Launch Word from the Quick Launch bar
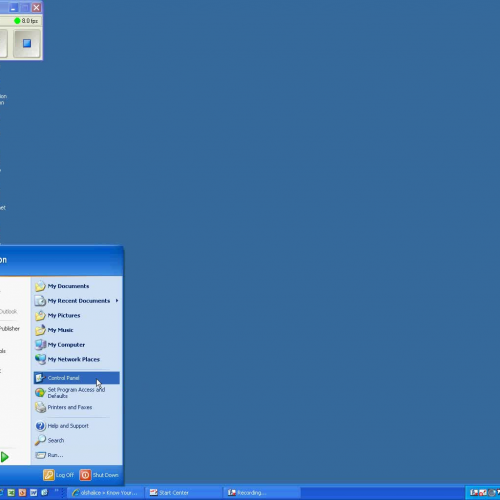This screenshot has height=500, width=500. pyautogui.click(x=34, y=493)
